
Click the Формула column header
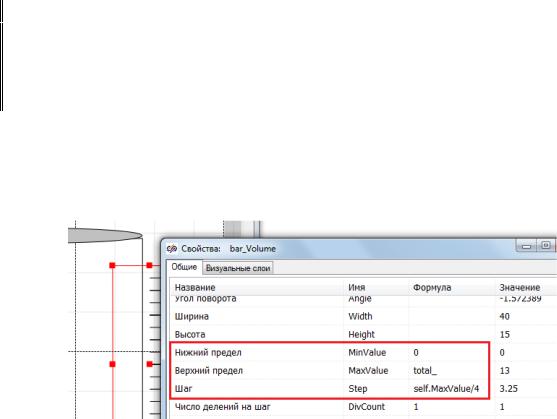click(451, 287)
